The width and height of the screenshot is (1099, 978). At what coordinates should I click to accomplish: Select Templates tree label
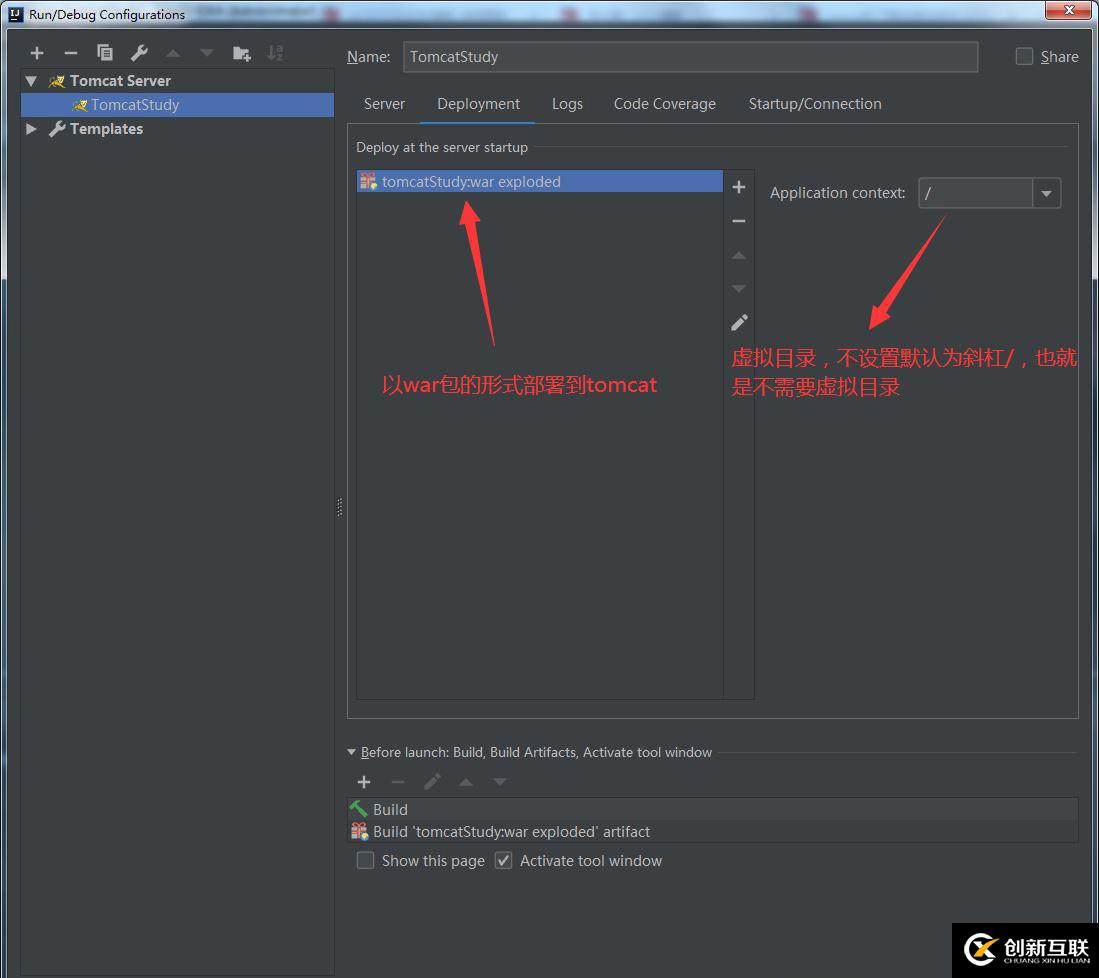pyautogui.click(x=106, y=128)
